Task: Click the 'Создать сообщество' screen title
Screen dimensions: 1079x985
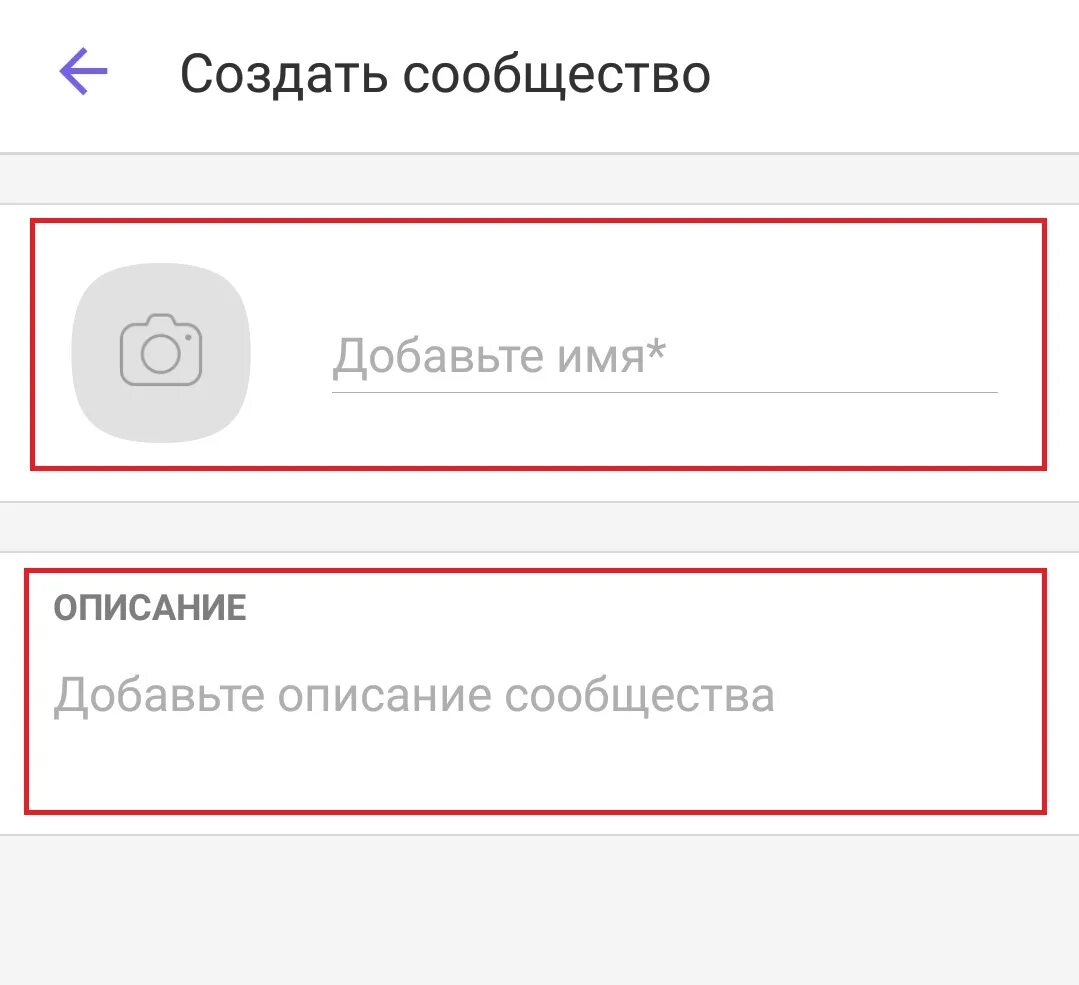Action: click(445, 74)
